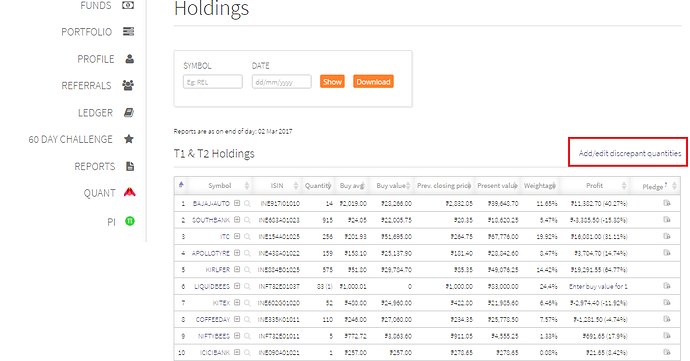Image resolution: width=690 pixels, height=361 pixels.
Task: Click the Quant logo icon
Action: tap(129, 192)
